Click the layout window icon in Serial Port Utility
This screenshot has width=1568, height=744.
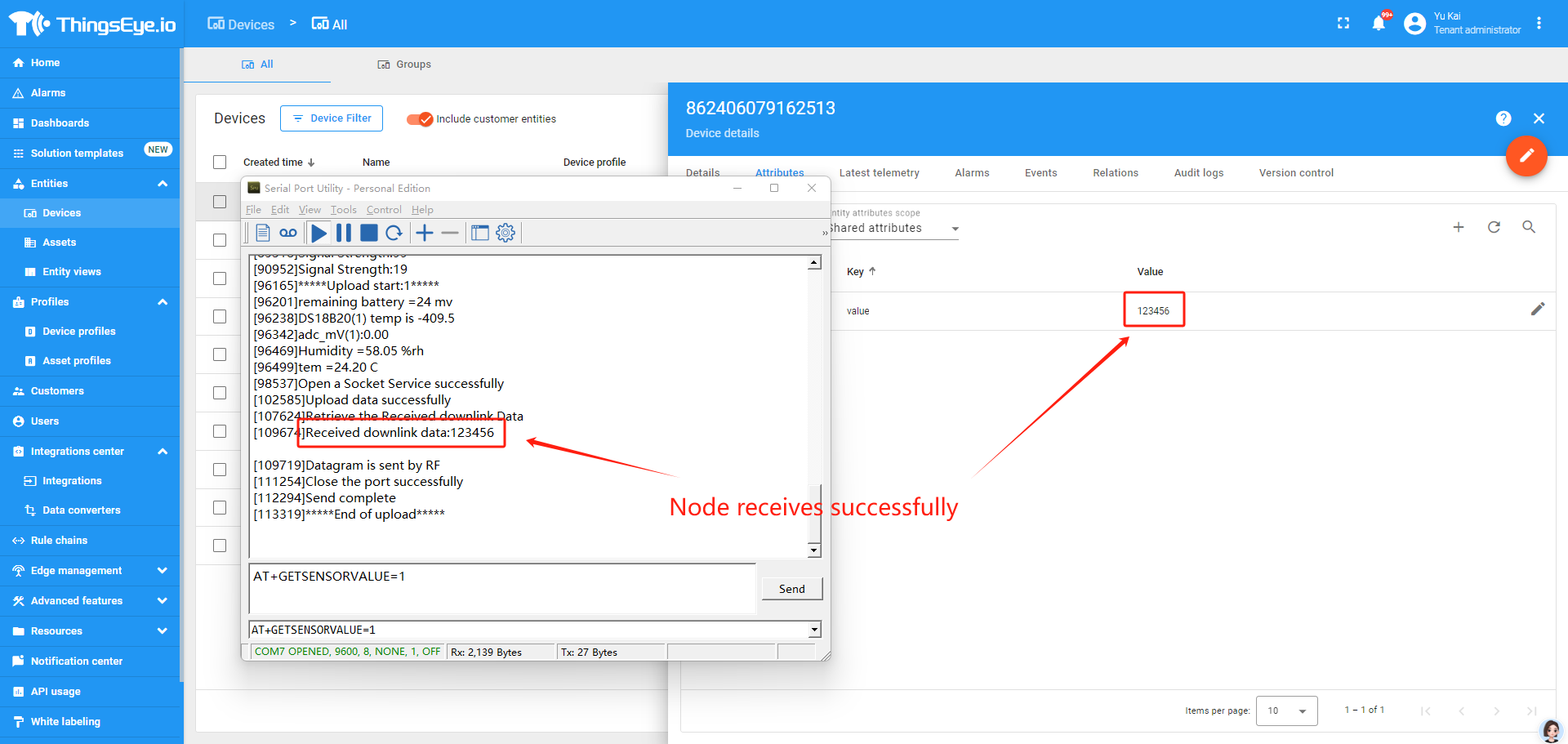480,233
